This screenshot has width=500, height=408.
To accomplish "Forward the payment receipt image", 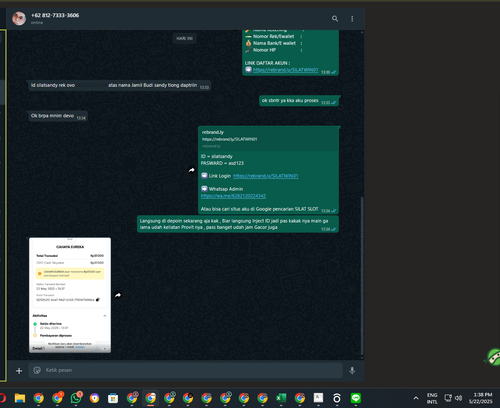I will click(118, 295).
